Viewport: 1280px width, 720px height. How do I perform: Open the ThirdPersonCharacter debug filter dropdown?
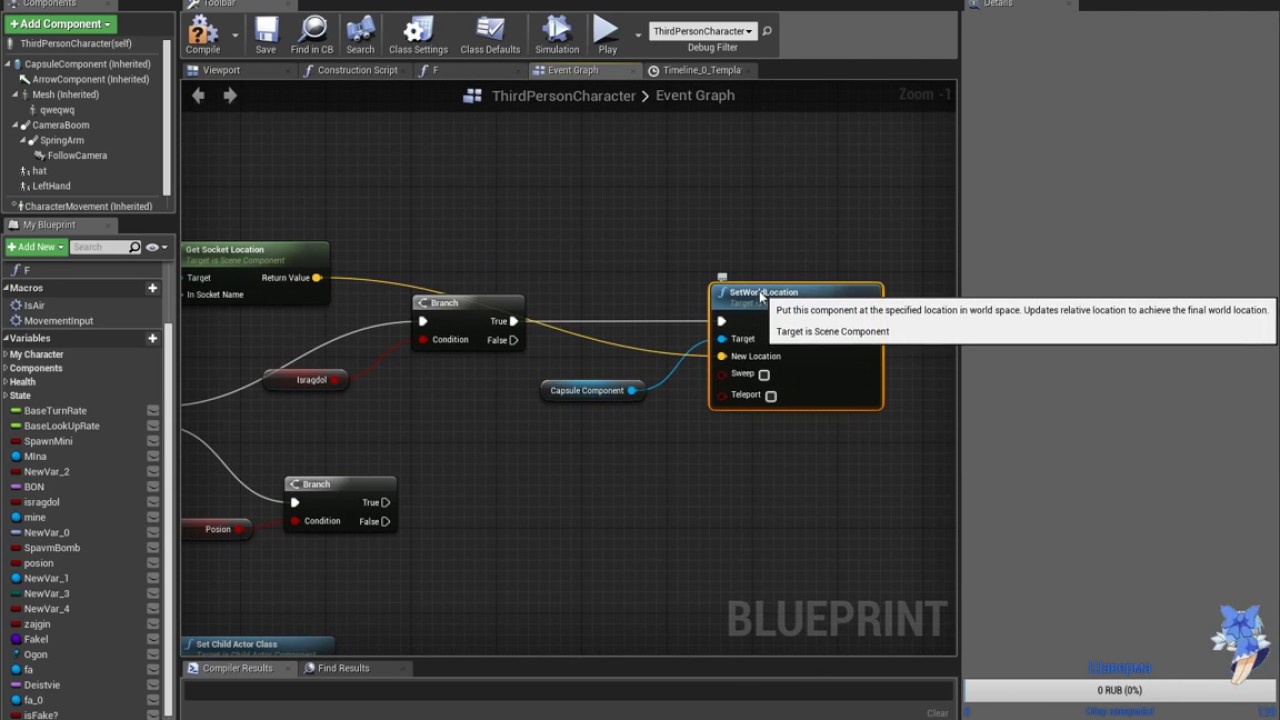click(x=702, y=31)
